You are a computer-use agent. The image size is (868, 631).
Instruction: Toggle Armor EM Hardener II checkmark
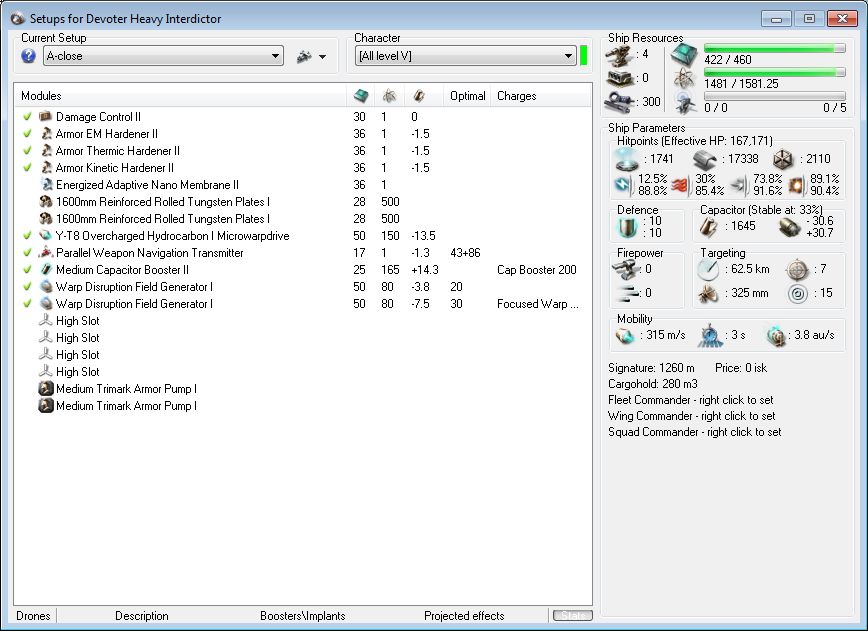coord(27,133)
